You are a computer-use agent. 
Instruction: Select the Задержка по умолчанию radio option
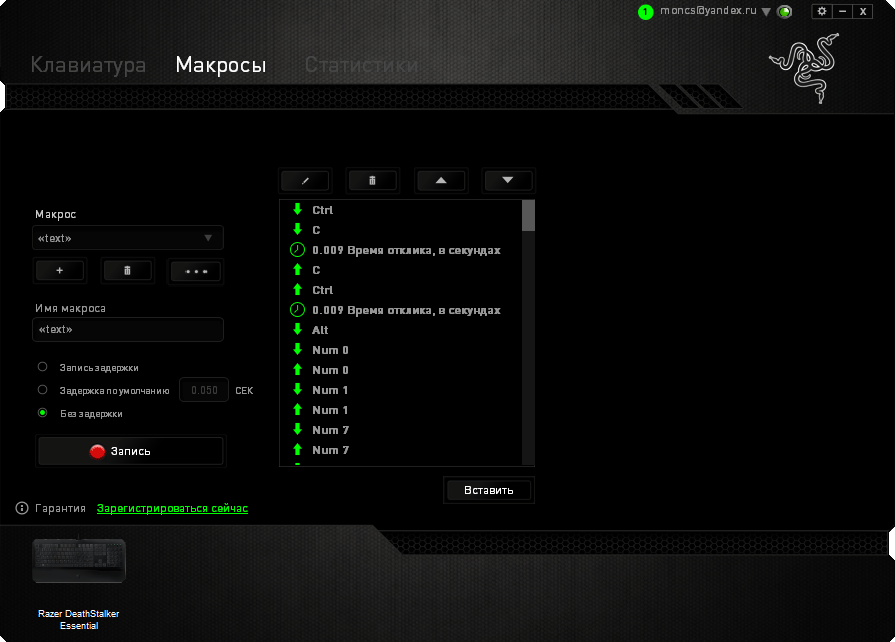tap(42, 390)
